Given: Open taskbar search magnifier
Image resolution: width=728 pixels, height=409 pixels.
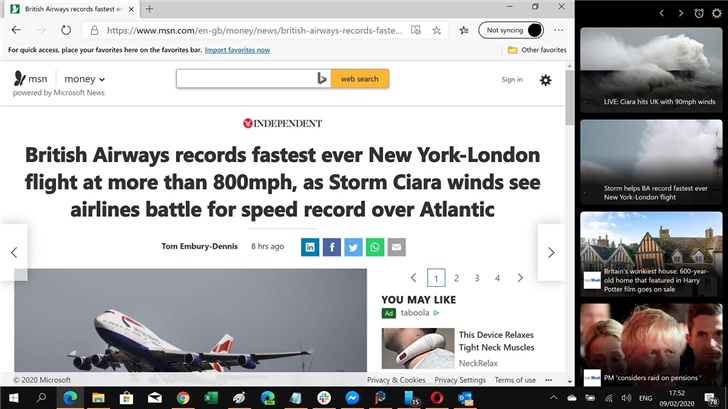Looking at the screenshot, I should (41, 398).
